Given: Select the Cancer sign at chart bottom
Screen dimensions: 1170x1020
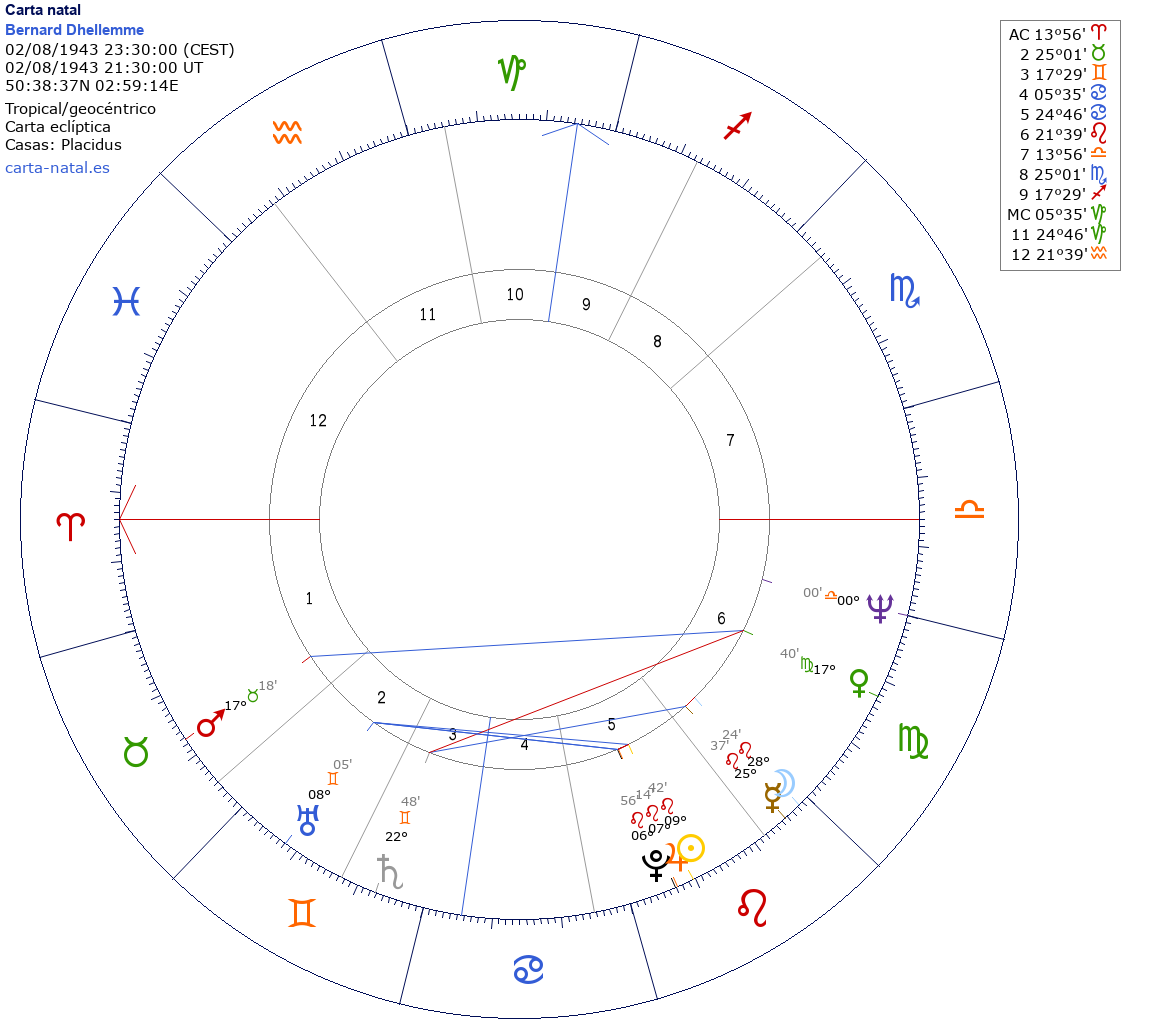Looking at the screenshot, I should 528,969.
